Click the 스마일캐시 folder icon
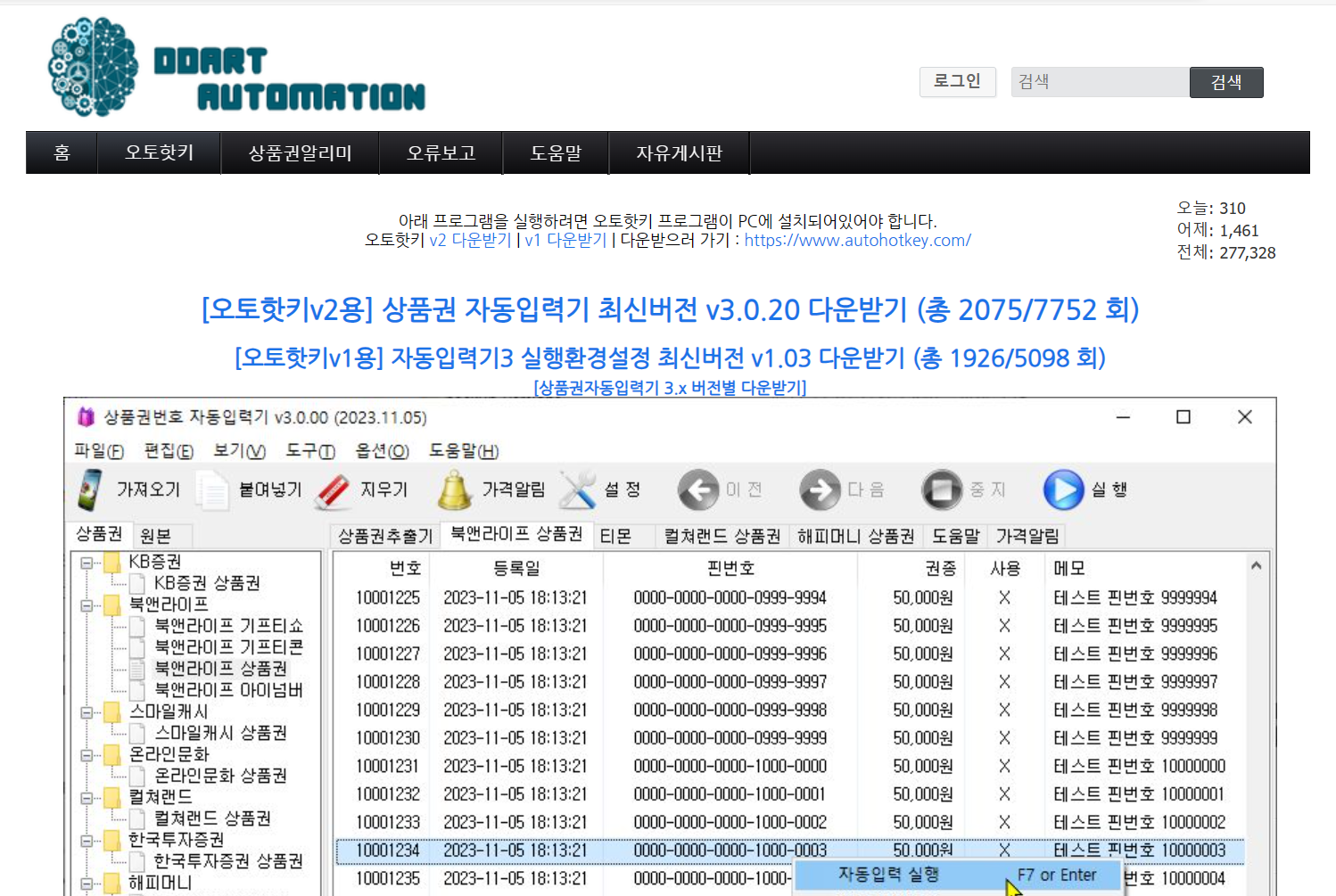The height and width of the screenshot is (896, 1336). 112,711
